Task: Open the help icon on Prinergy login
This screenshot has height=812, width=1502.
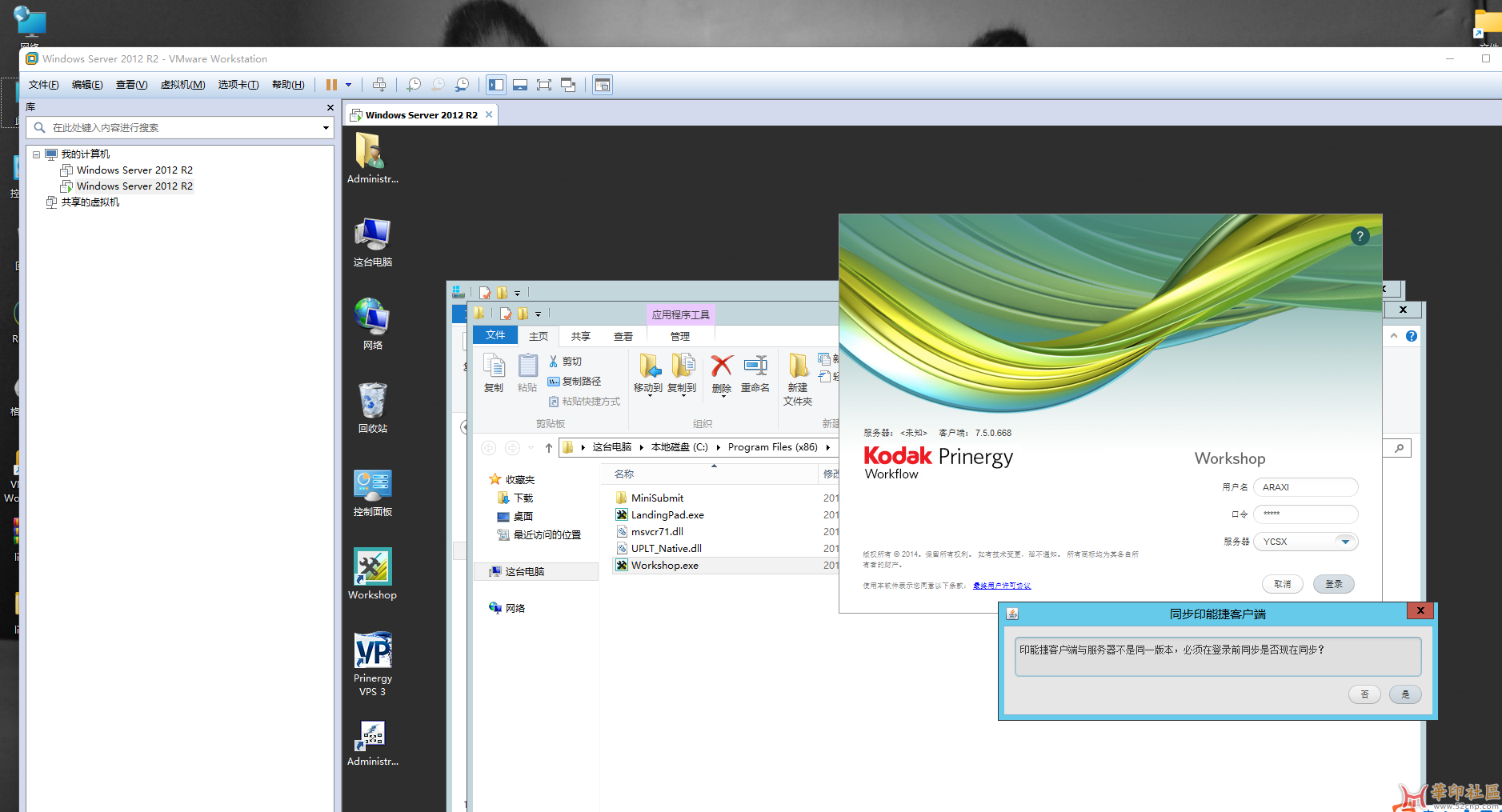Action: tap(1360, 236)
